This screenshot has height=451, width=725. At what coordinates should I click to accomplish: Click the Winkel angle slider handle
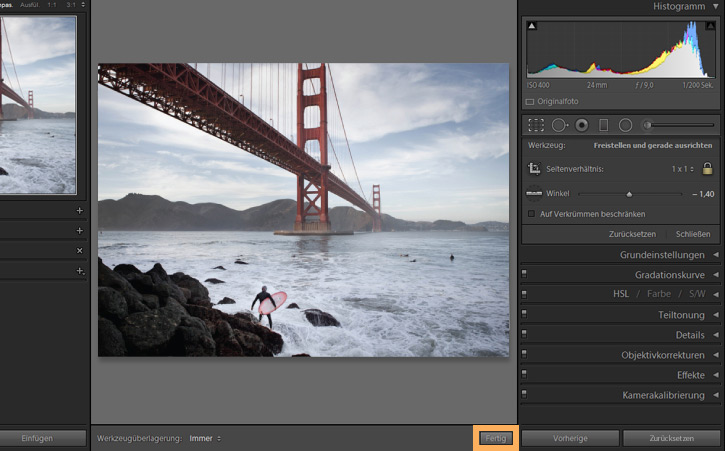click(x=629, y=194)
